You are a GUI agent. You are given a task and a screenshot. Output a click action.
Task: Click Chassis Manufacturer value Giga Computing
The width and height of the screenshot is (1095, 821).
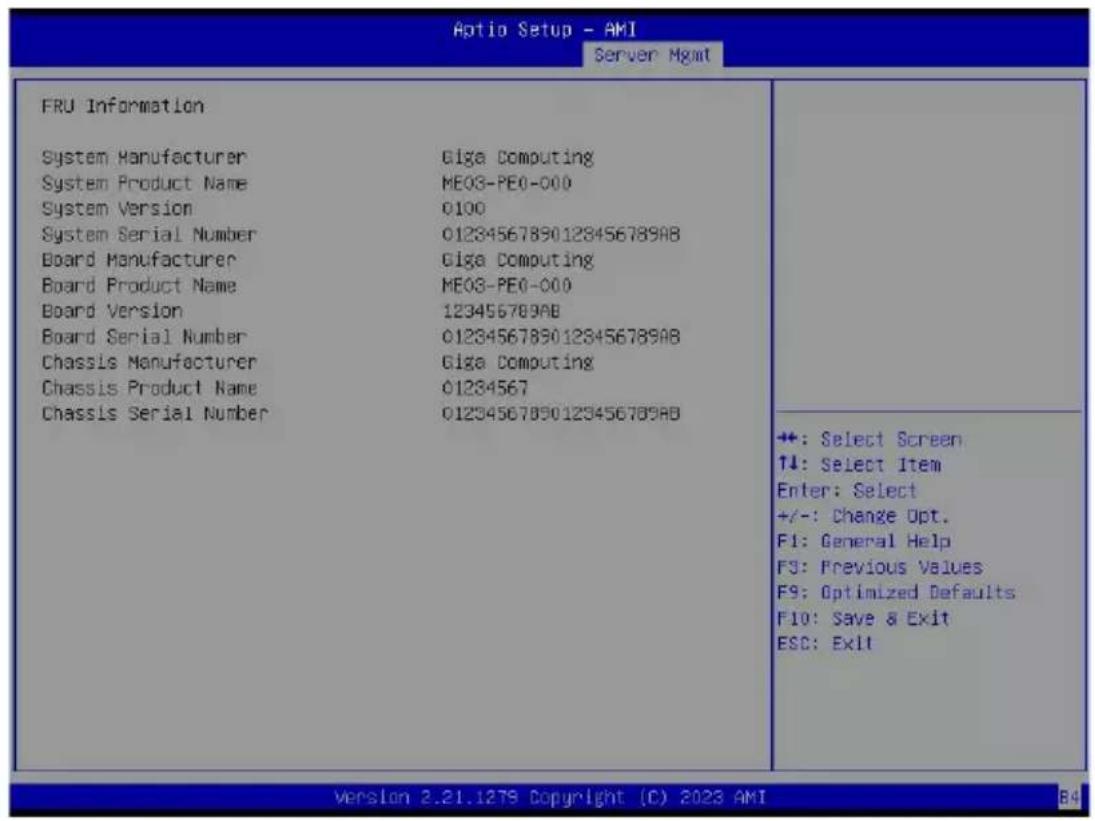pyautogui.click(x=517, y=362)
